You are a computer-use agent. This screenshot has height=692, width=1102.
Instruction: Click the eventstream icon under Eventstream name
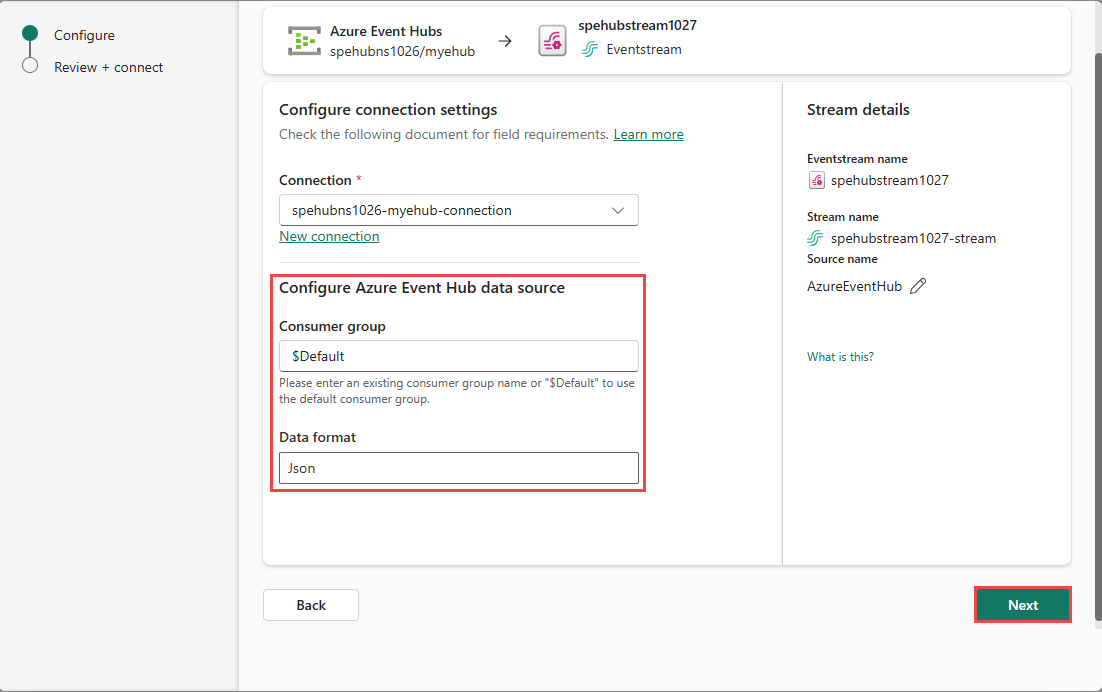tap(816, 181)
